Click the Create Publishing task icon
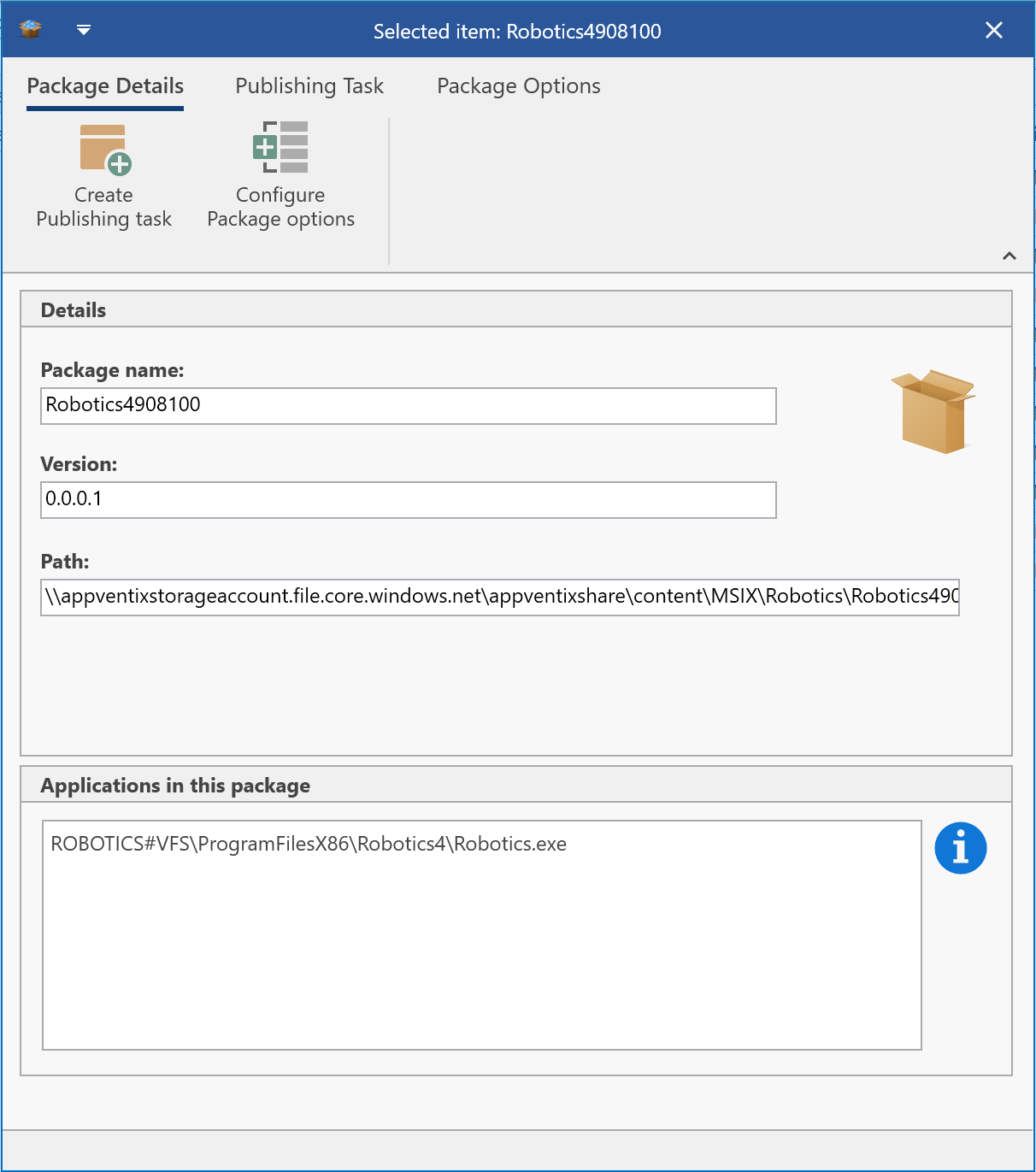Viewport: 1036px width, 1172px height. pyautogui.click(x=105, y=149)
